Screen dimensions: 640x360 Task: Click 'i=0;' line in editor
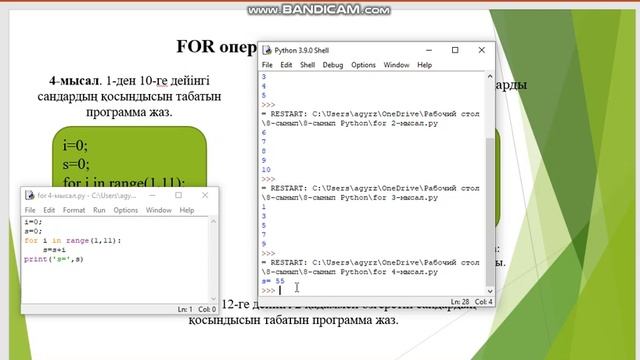pos(33,222)
